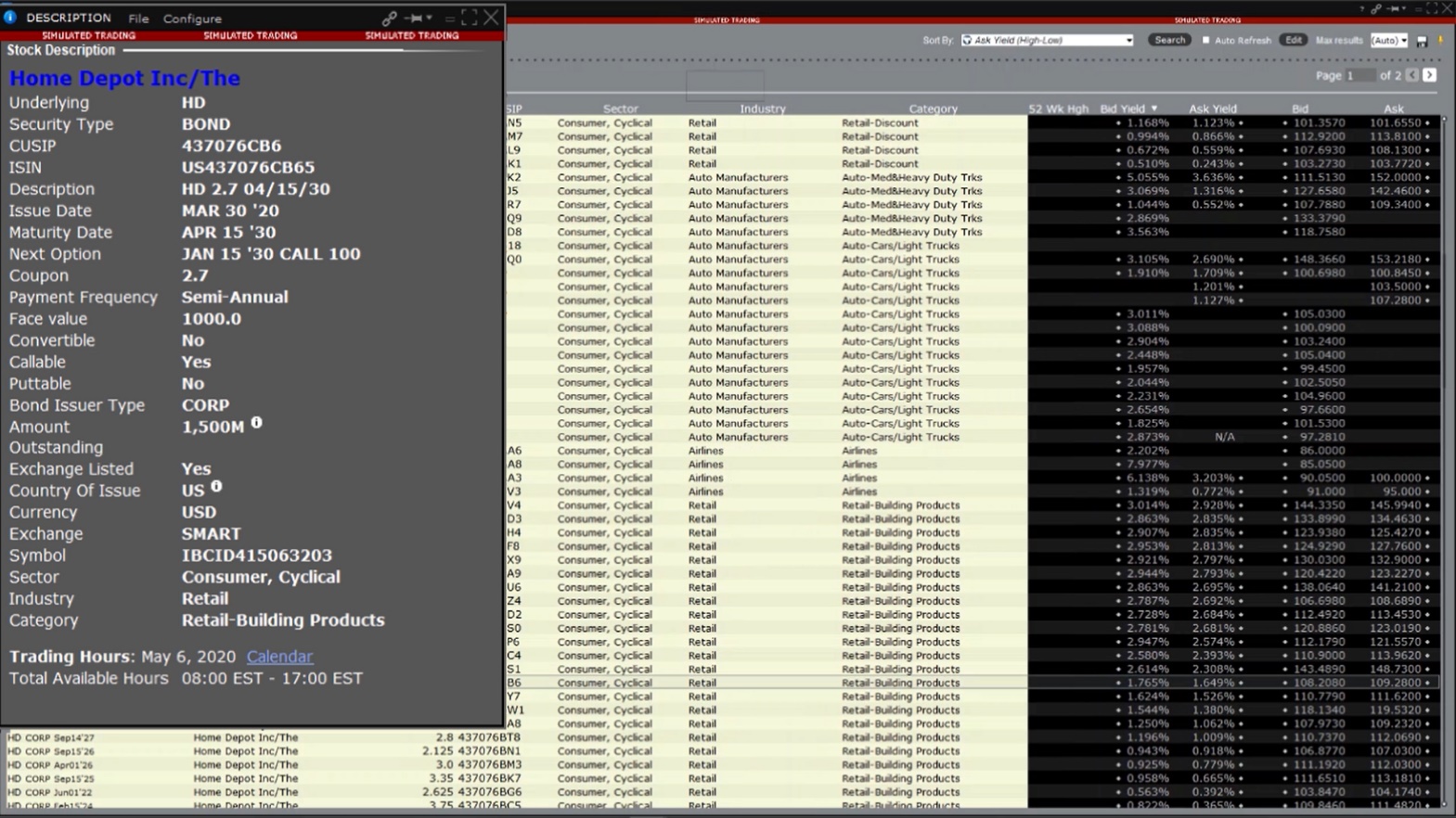This screenshot has width=1456, height=818.
Task: Go to previous results page arrow
Action: [x=1412, y=75]
